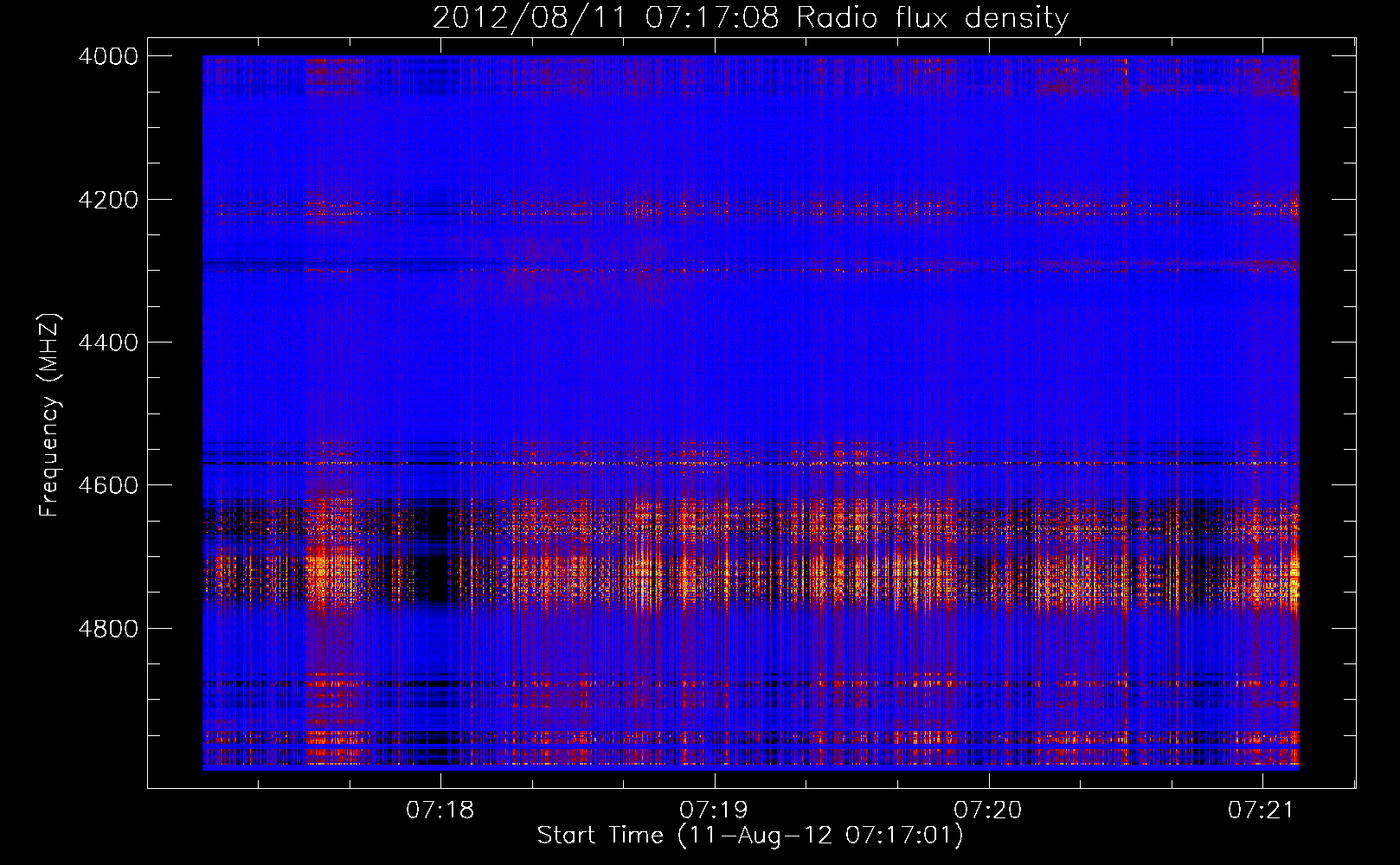Viewport: 1400px width, 865px height.
Task: Click the 07:18 time tick label
Action: click(440, 811)
